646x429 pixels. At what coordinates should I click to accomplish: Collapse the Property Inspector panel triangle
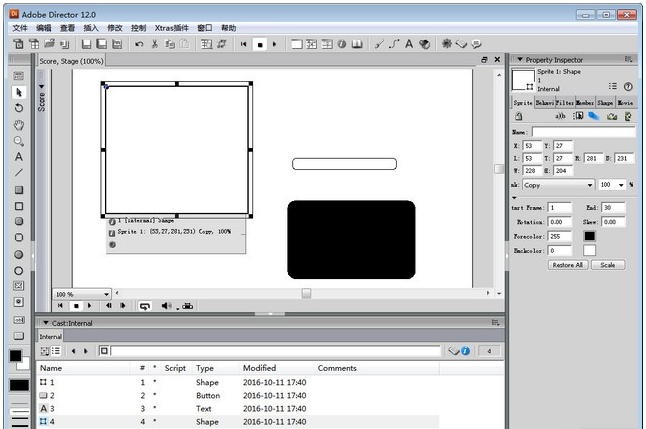[520, 59]
